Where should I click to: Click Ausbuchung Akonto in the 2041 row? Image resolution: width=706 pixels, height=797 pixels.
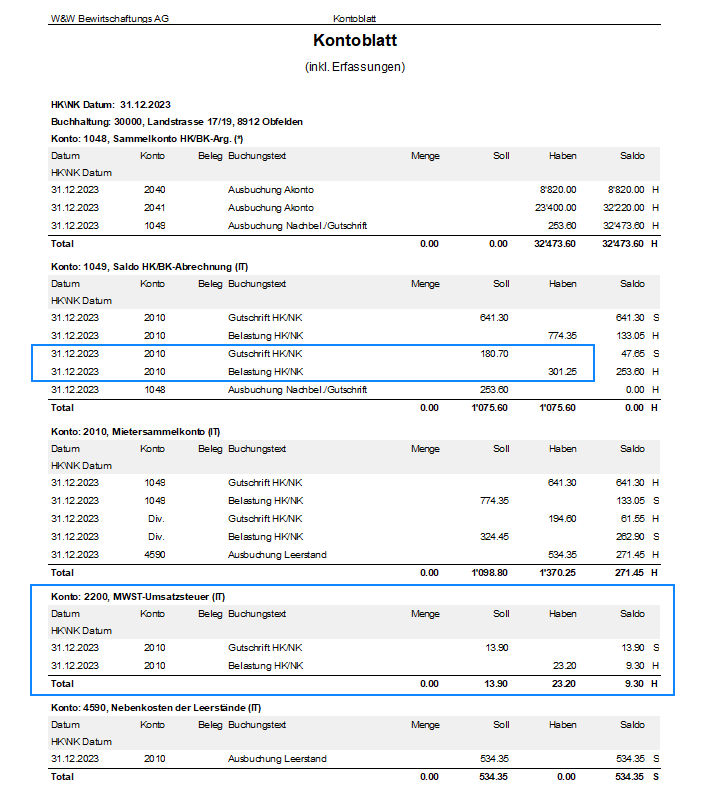coord(271,208)
